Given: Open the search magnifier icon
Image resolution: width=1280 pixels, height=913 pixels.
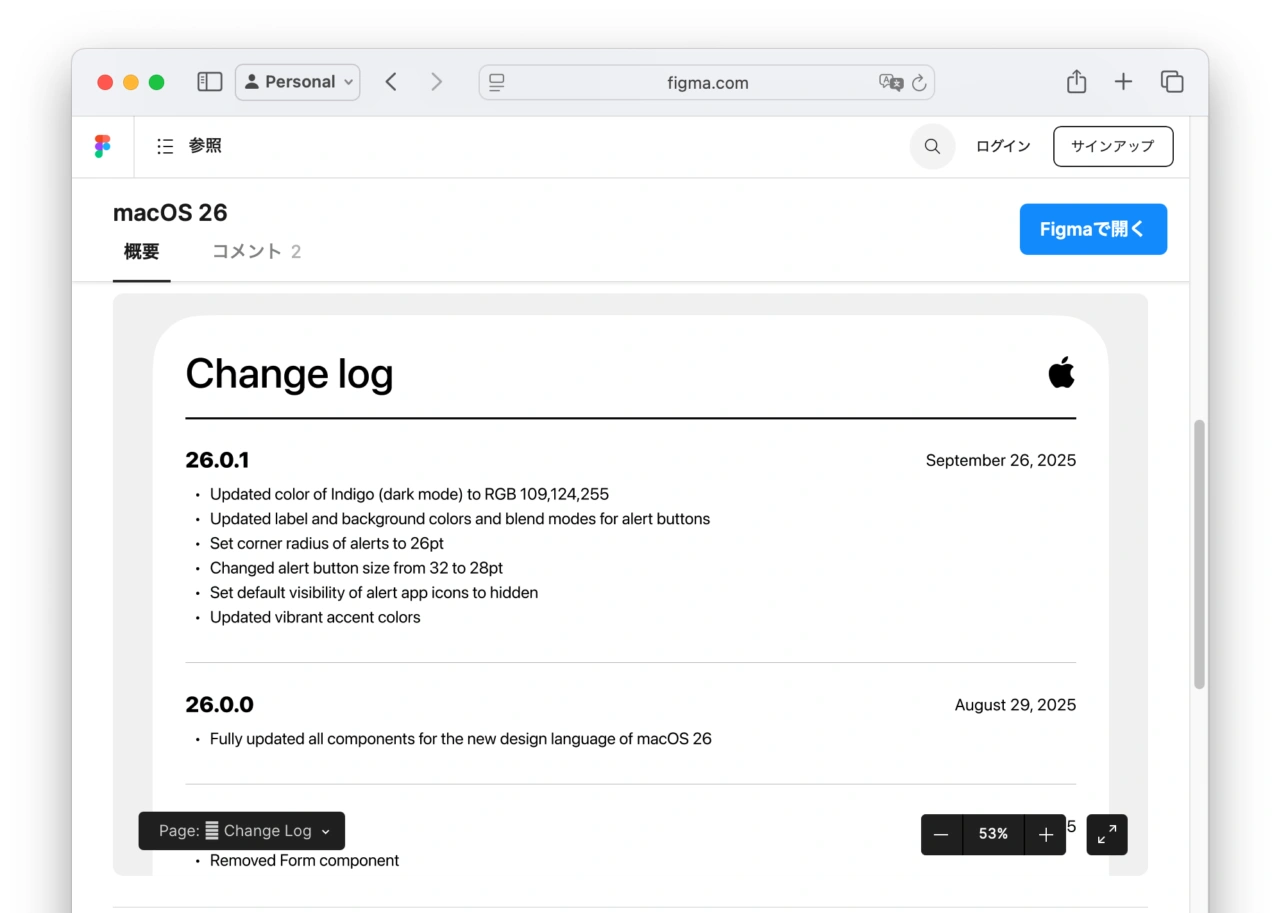Looking at the screenshot, I should 932,147.
